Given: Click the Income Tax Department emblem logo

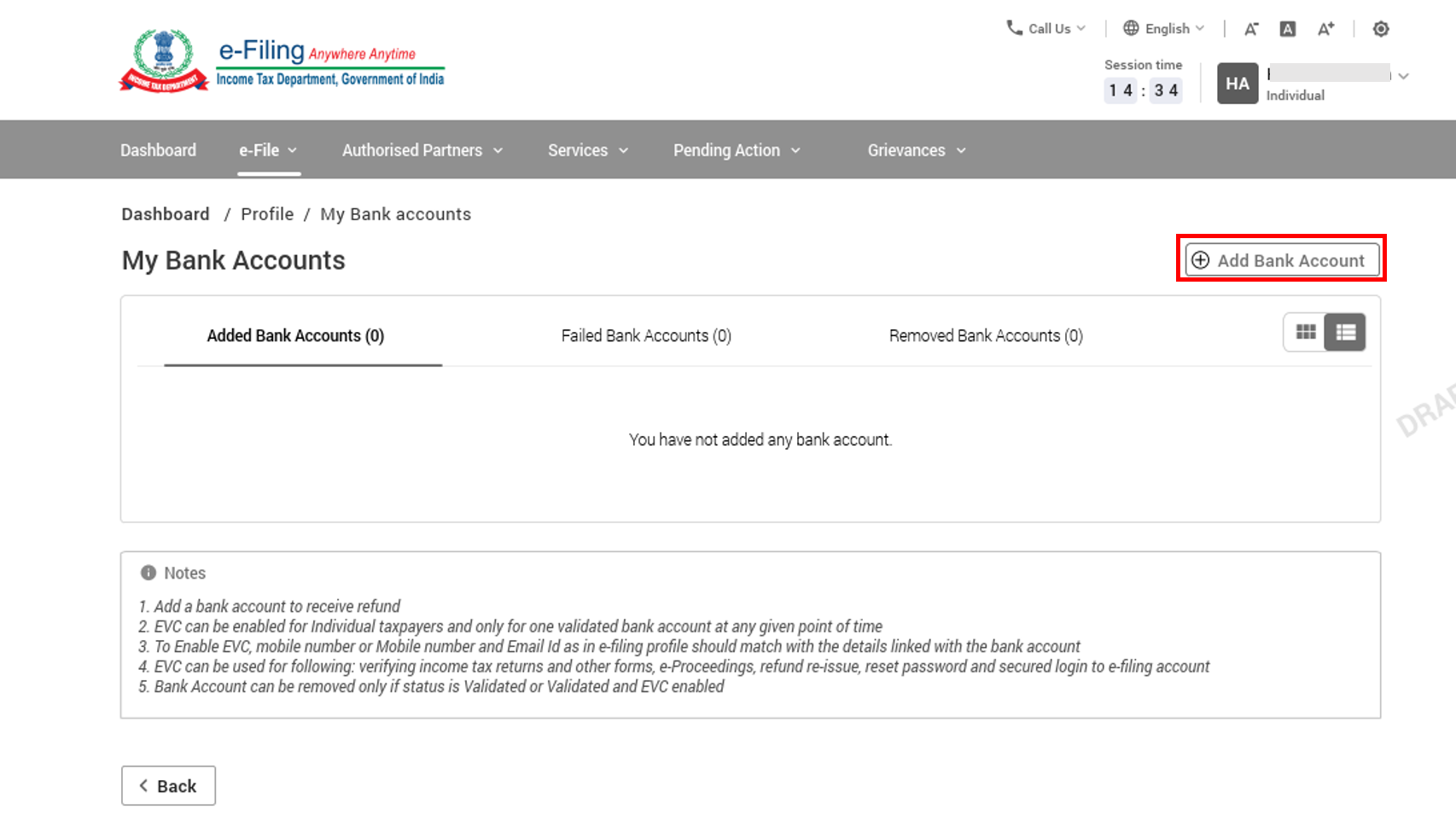Looking at the screenshot, I should (163, 61).
